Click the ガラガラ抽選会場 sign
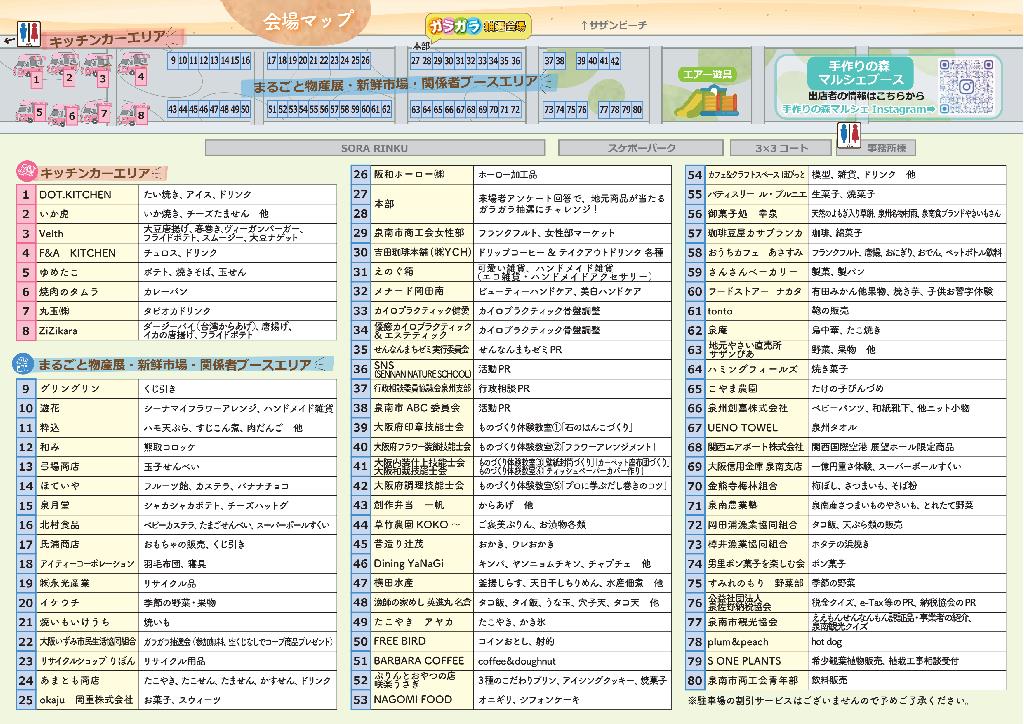1024x724 pixels. point(477,27)
